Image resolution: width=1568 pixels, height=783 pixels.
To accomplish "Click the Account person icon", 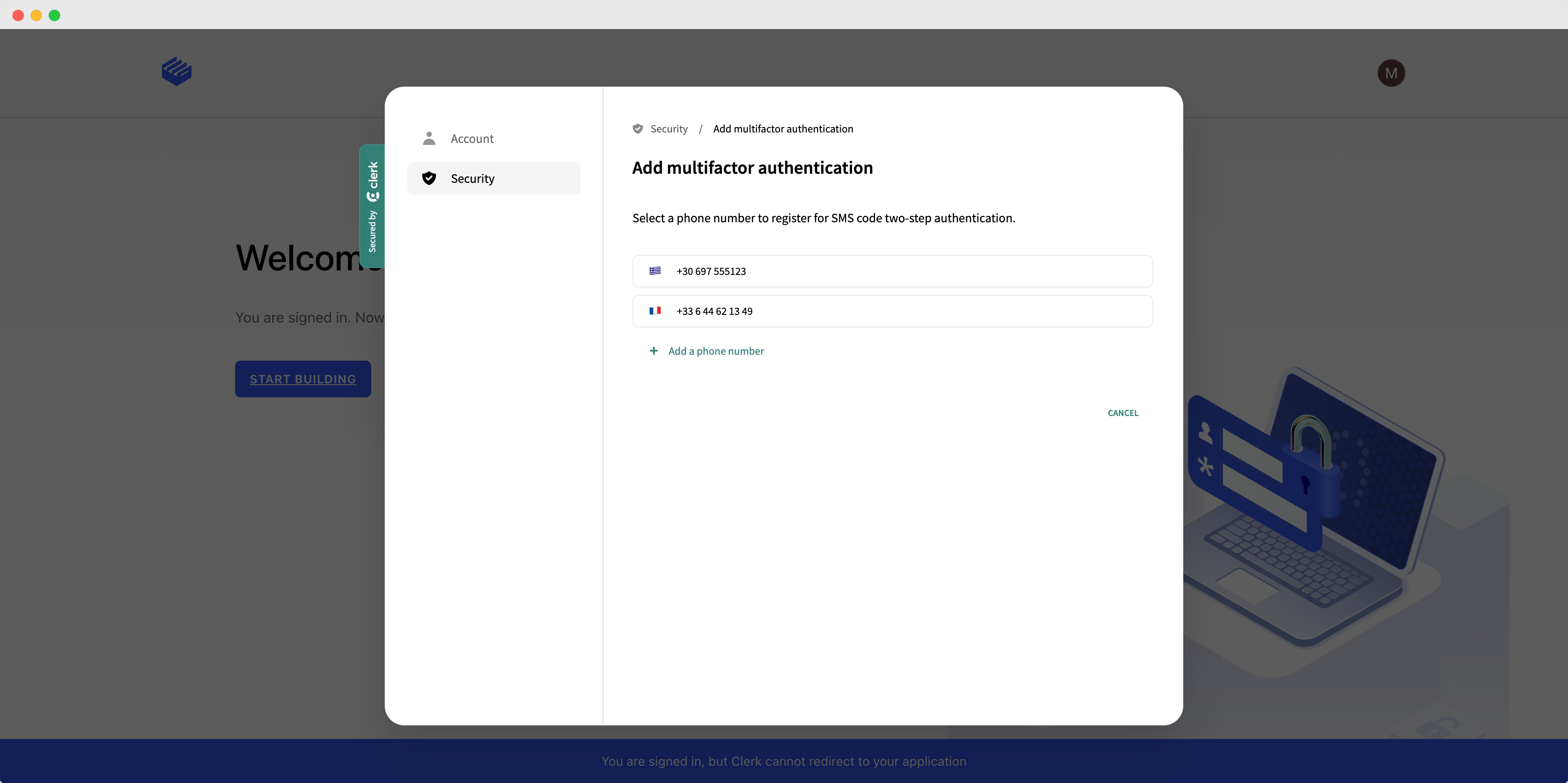I will 429,139.
